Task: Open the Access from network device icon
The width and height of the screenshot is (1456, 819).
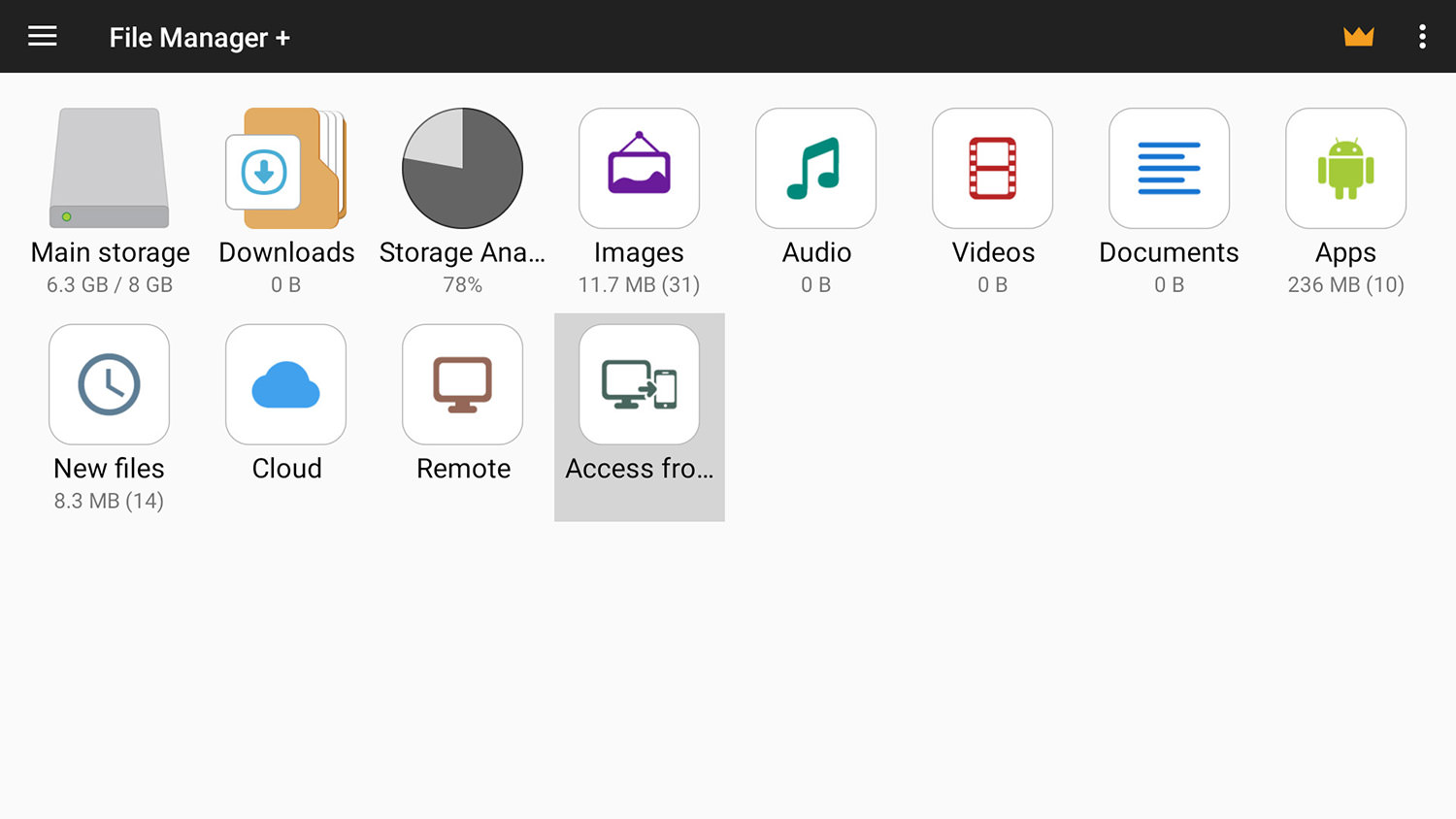Action: (x=640, y=384)
